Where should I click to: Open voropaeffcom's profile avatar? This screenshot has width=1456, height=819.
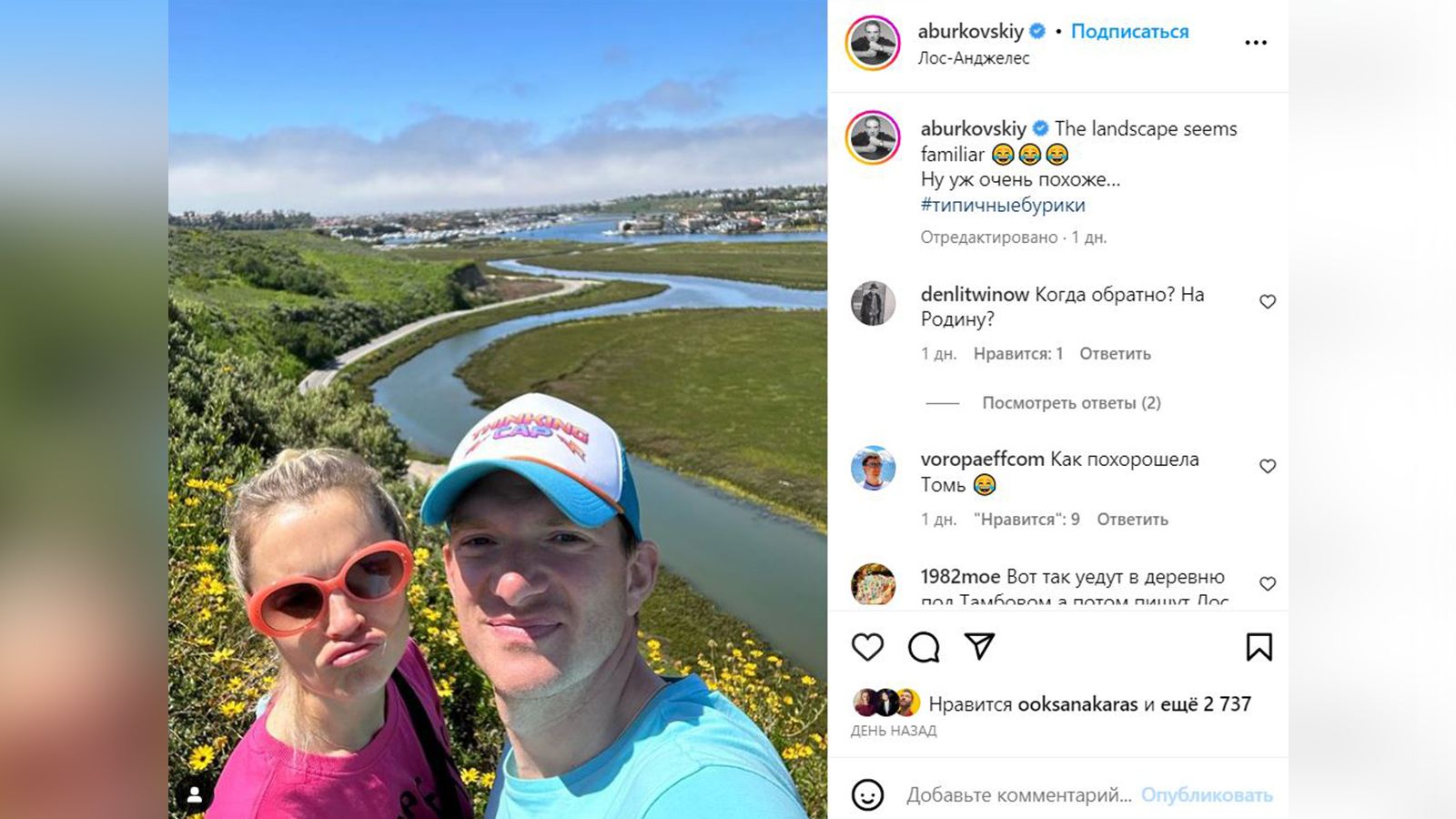click(x=873, y=469)
